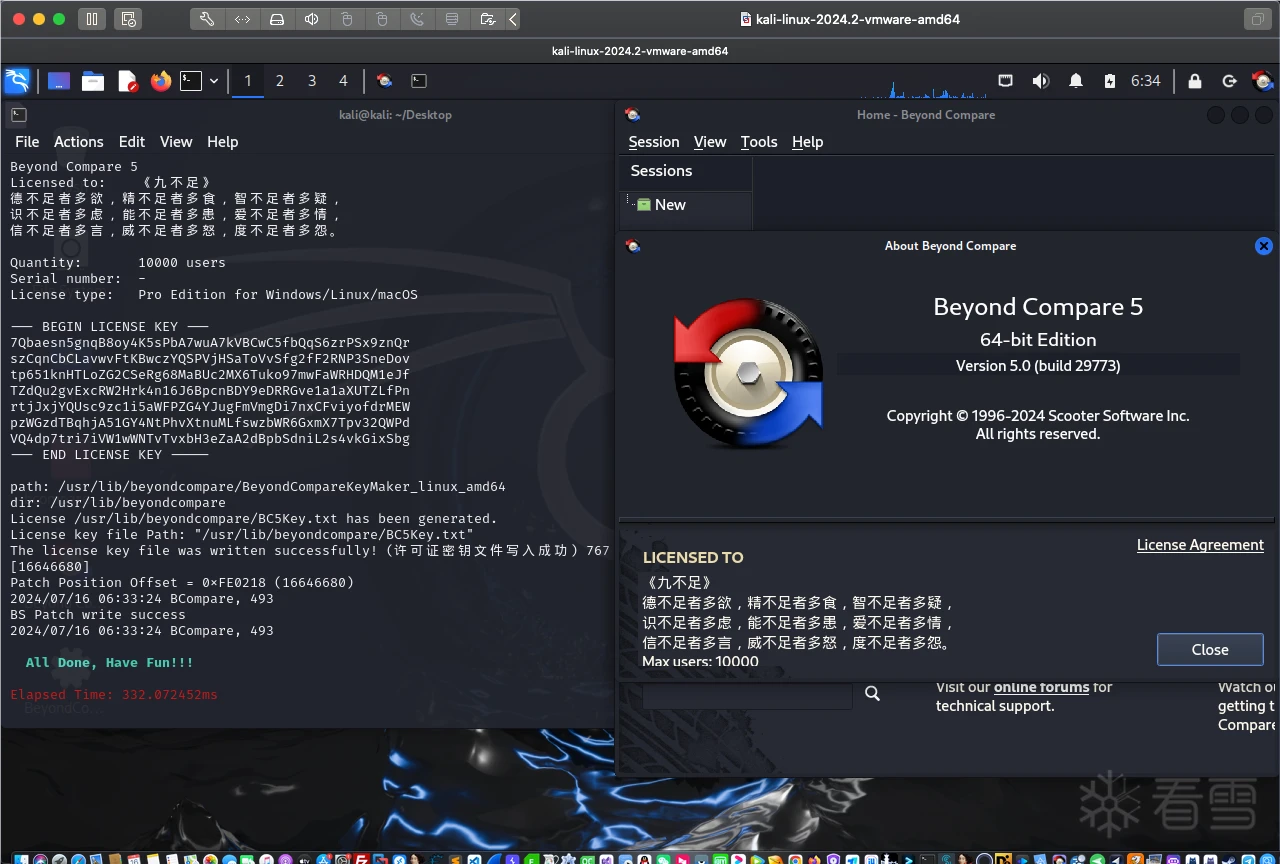Collapse the VMware device toolbar chevron
1280x864 pixels.
pos(513,19)
